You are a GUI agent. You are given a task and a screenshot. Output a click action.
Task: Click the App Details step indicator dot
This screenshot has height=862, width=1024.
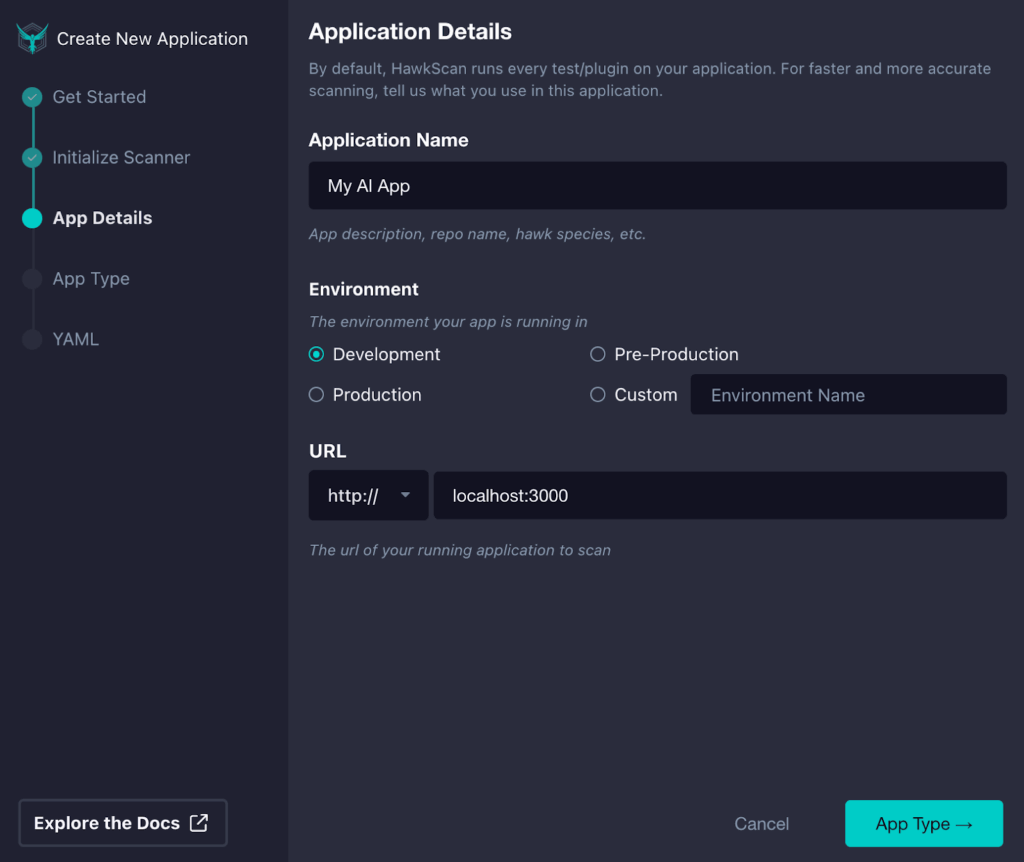[31, 218]
